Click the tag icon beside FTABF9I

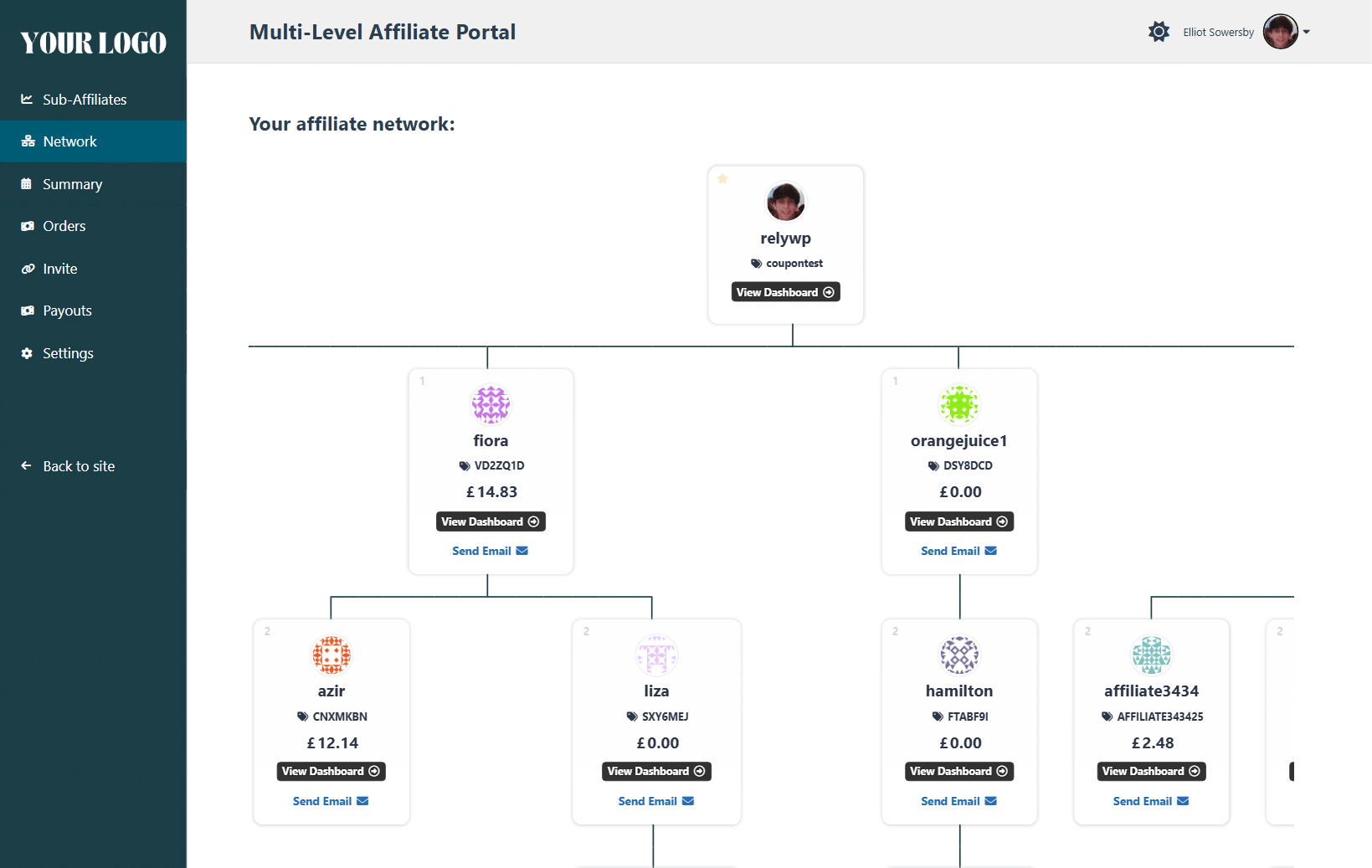coord(938,716)
